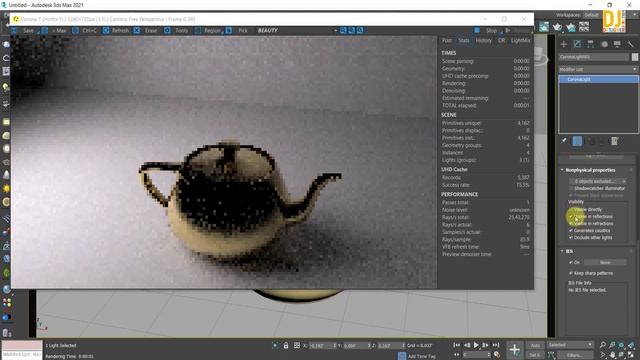640x360 pixels.
Task: Click Erase in the frame buffer toolbar
Action: [147, 31]
